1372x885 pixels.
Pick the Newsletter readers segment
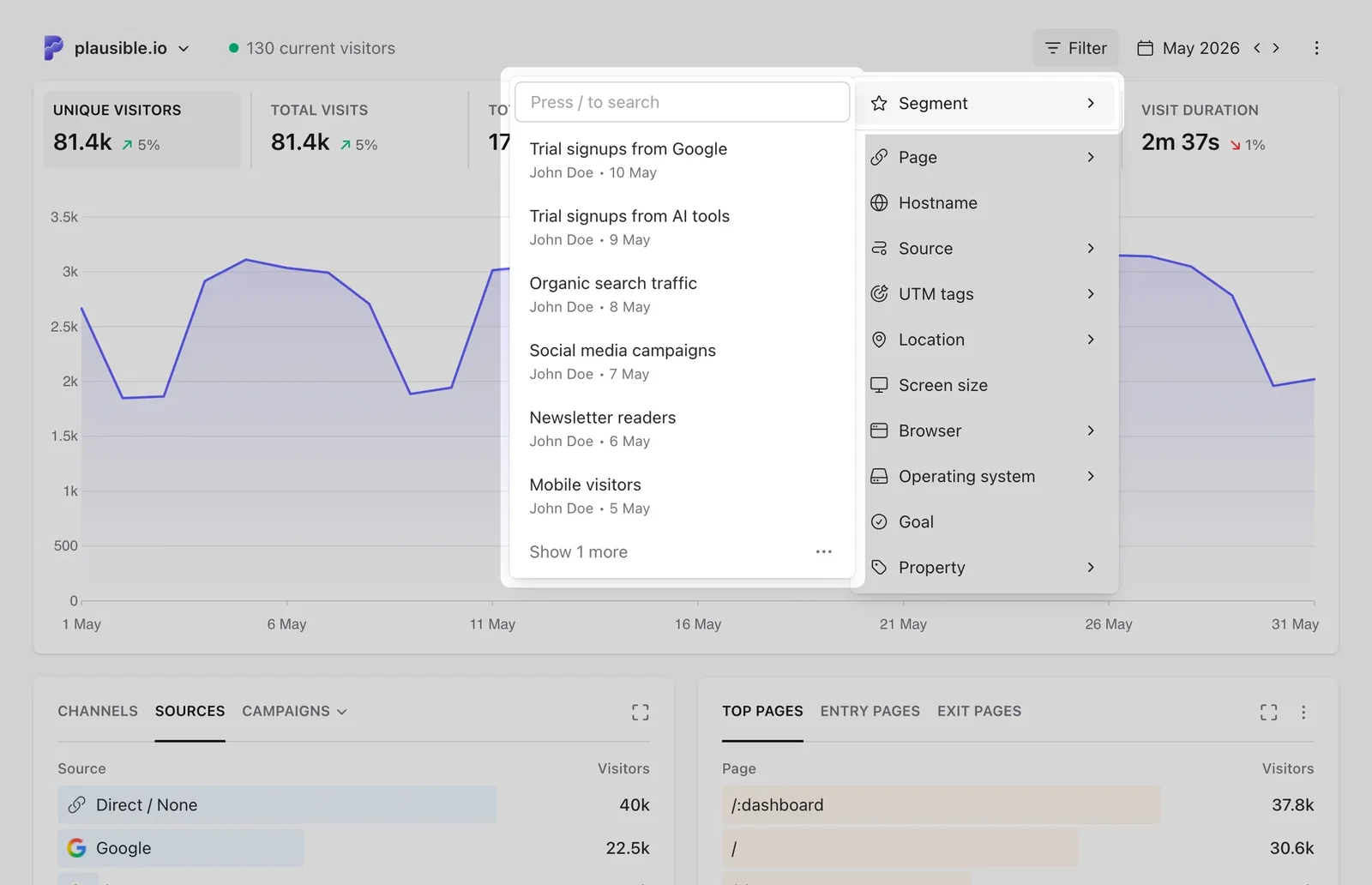coord(682,428)
